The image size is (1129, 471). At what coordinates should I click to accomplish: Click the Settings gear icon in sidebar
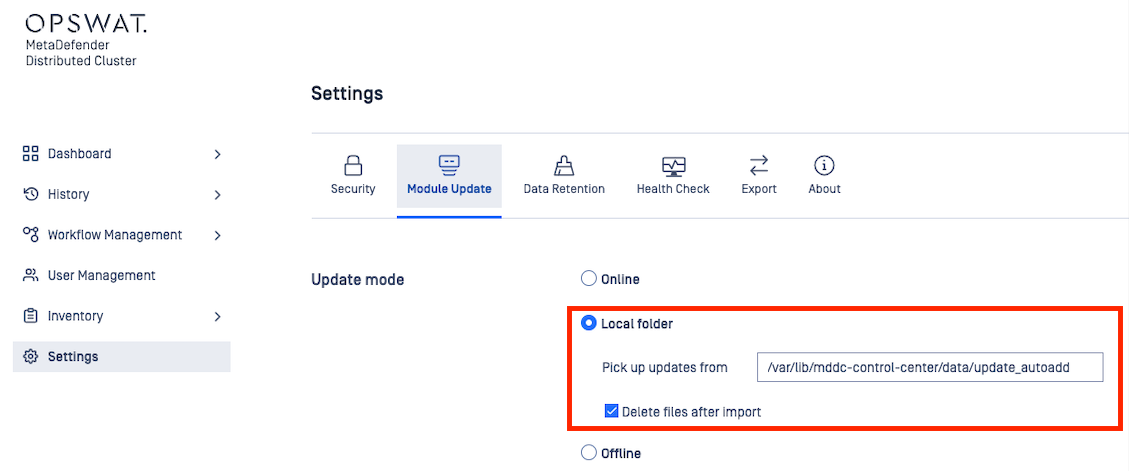[x=30, y=357]
